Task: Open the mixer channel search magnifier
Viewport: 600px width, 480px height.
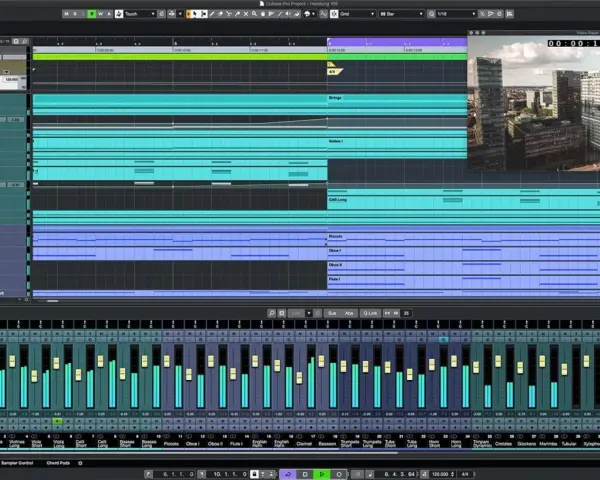Action: pos(271,313)
